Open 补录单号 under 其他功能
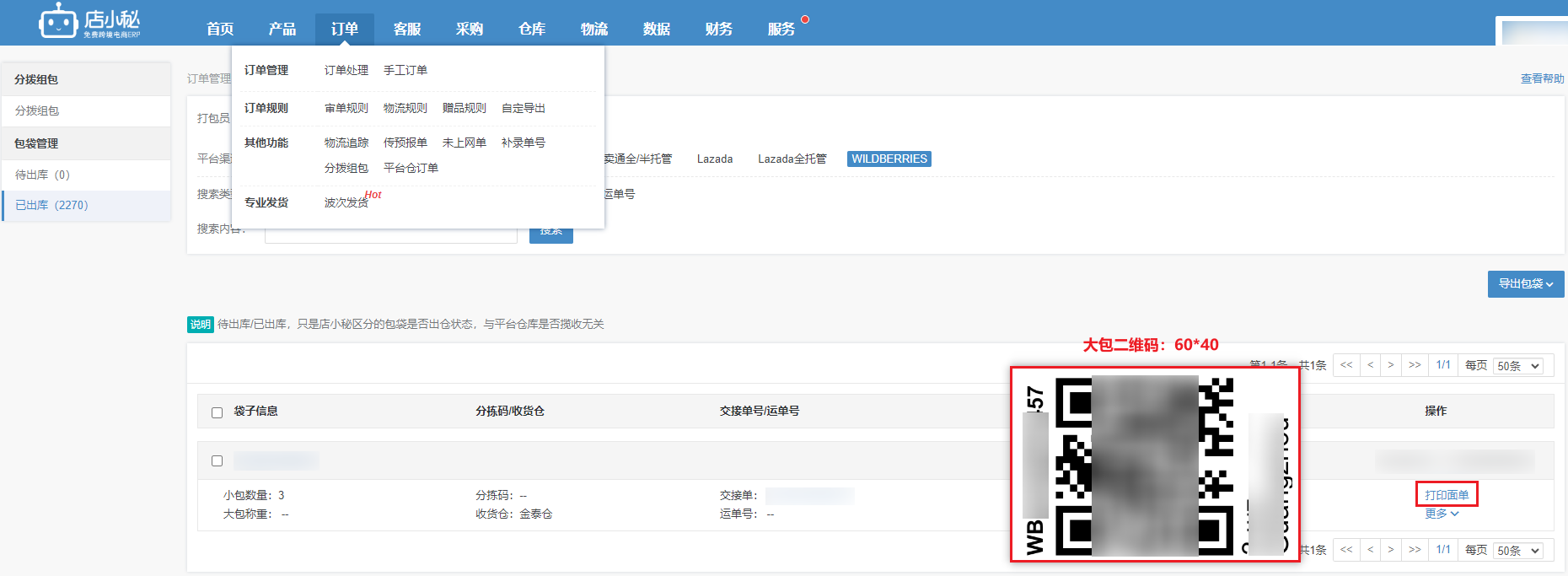1568x576 pixels. (x=524, y=143)
